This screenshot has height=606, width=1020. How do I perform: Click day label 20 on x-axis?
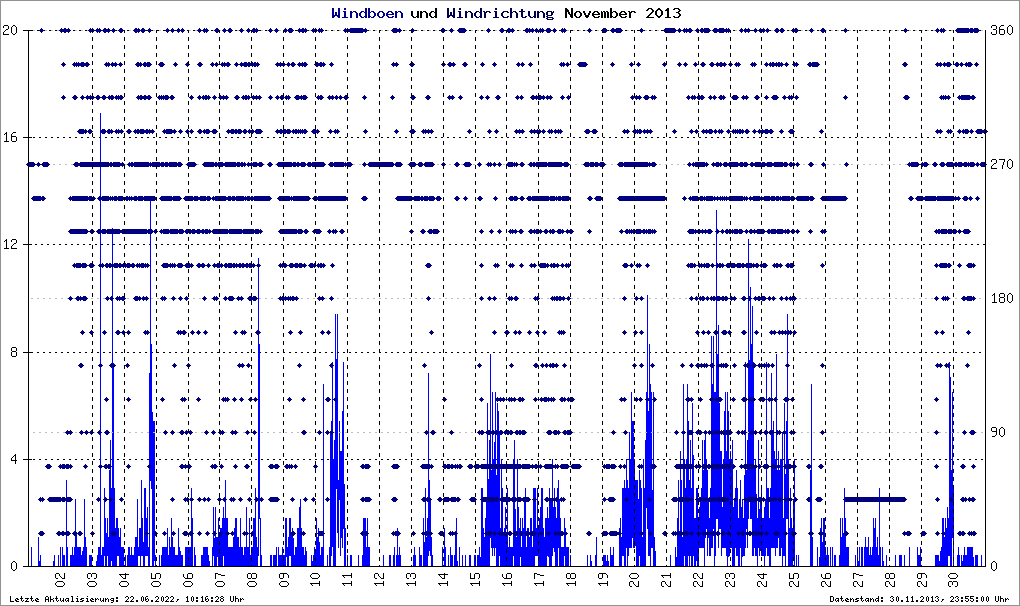(634, 579)
